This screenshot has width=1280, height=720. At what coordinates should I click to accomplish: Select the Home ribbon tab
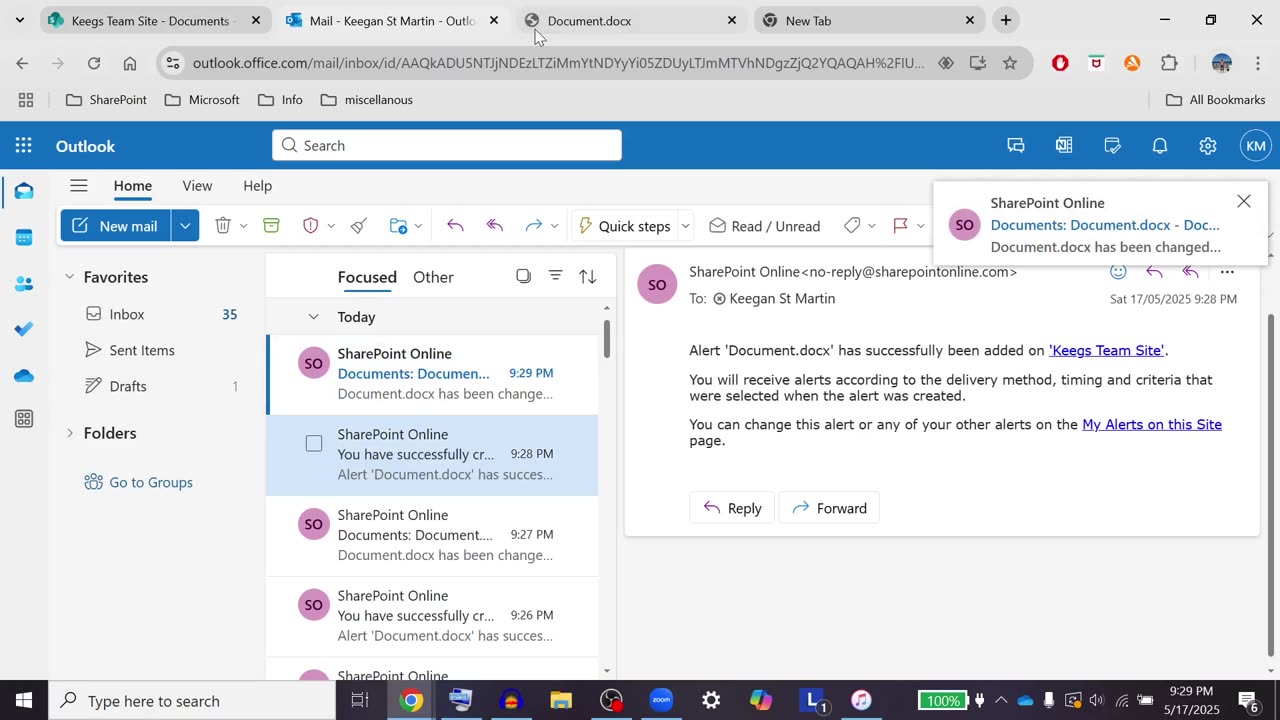pyautogui.click(x=133, y=186)
